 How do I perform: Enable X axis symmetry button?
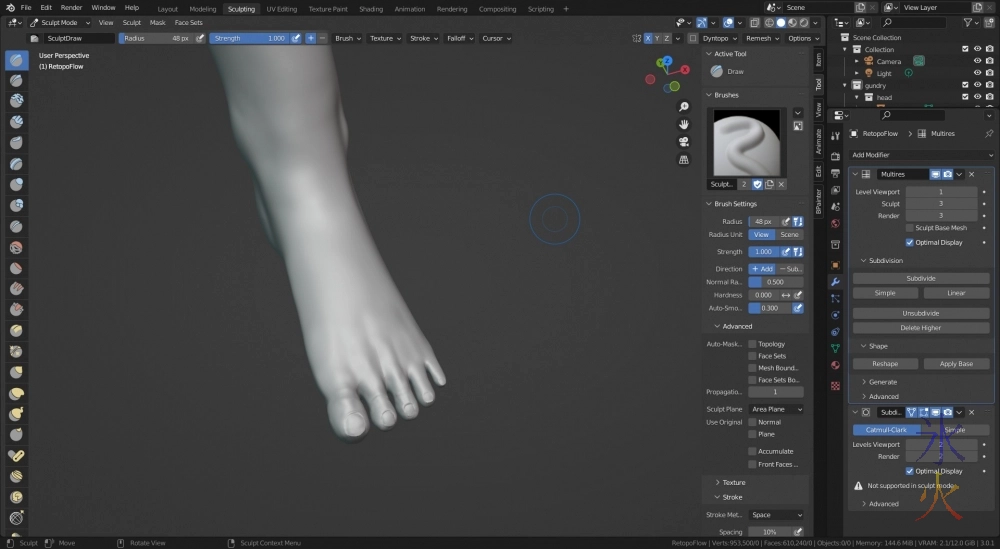[648, 38]
